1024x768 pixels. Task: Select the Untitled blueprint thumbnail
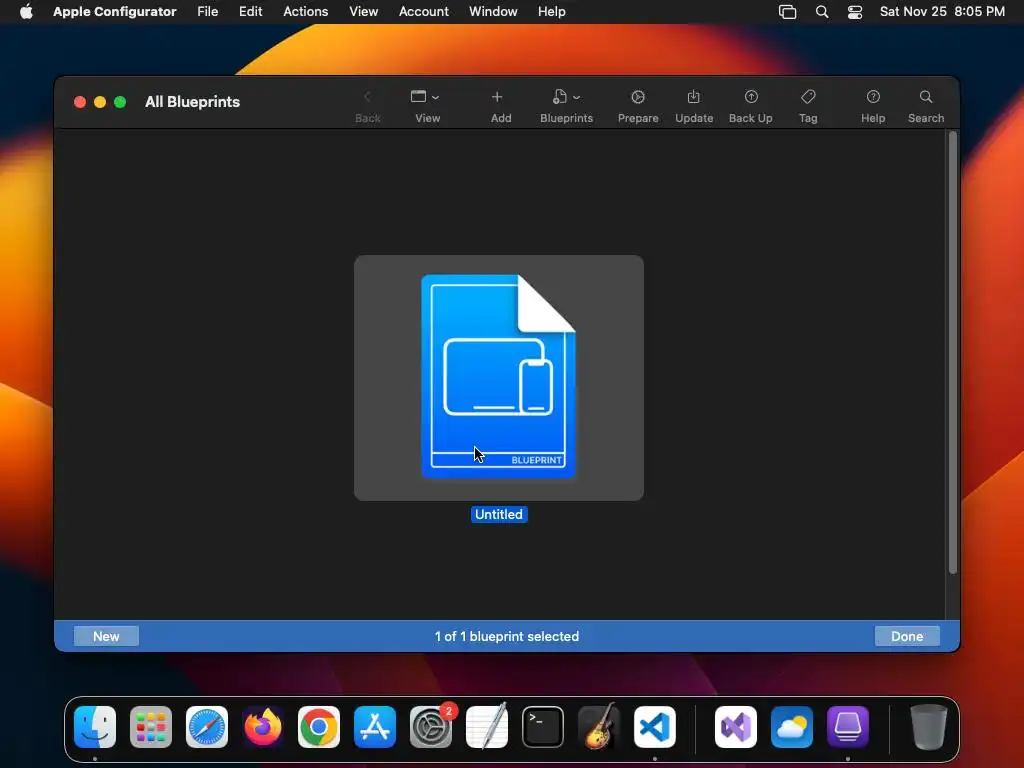tap(498, 377)
